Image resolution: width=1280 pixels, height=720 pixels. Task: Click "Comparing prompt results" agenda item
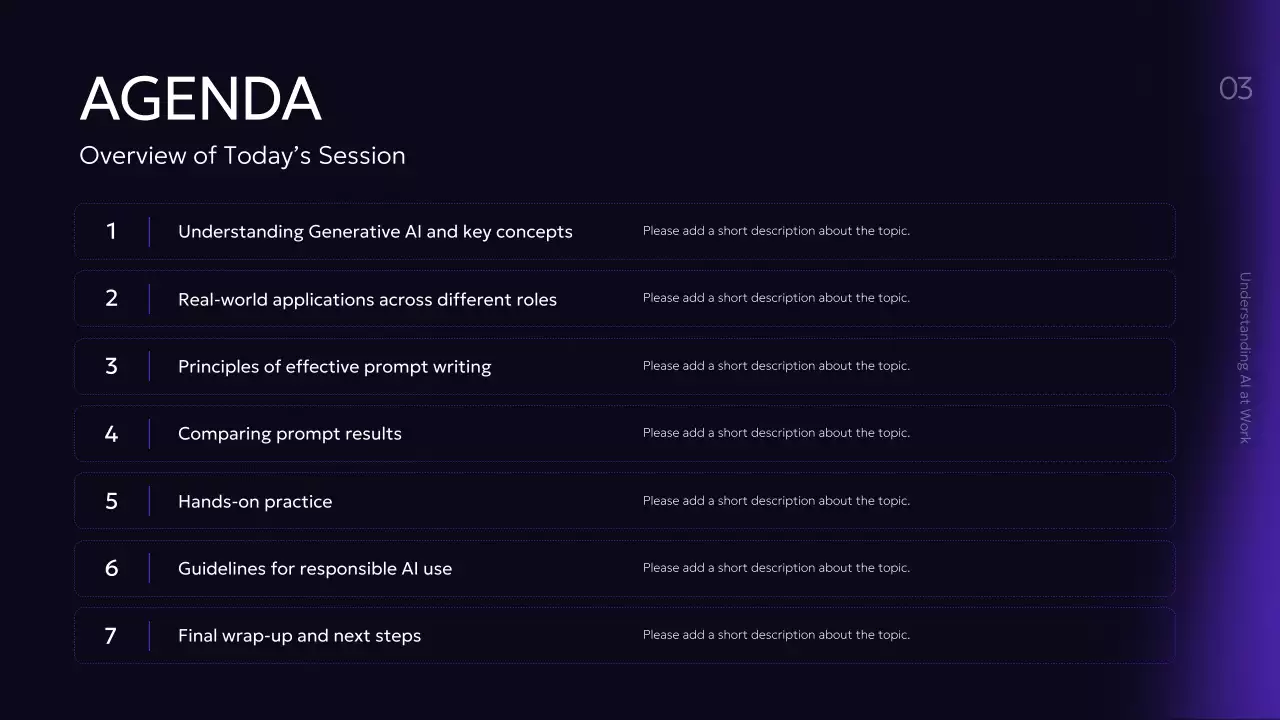coord(290,434)
